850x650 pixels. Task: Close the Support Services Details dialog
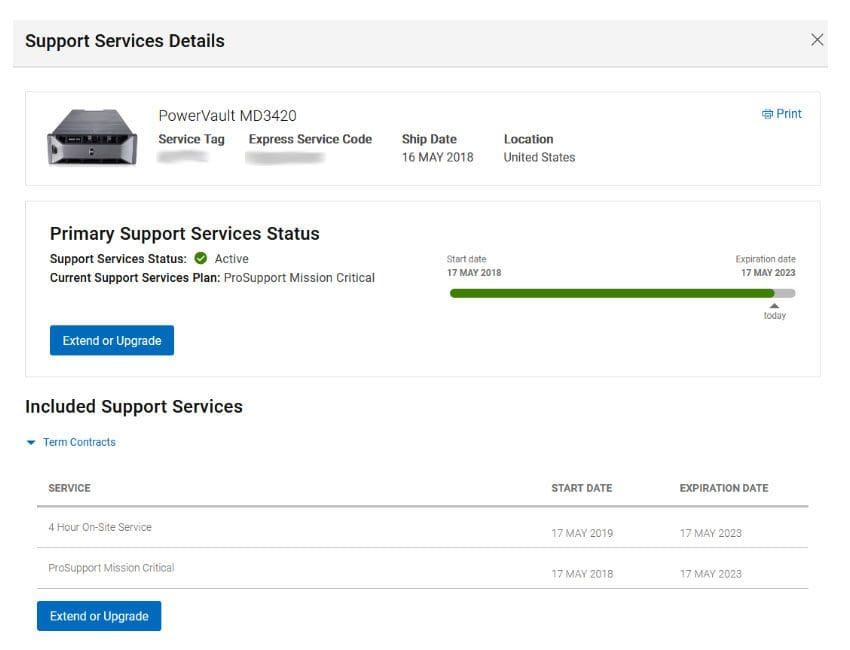(x=817, y=40)
